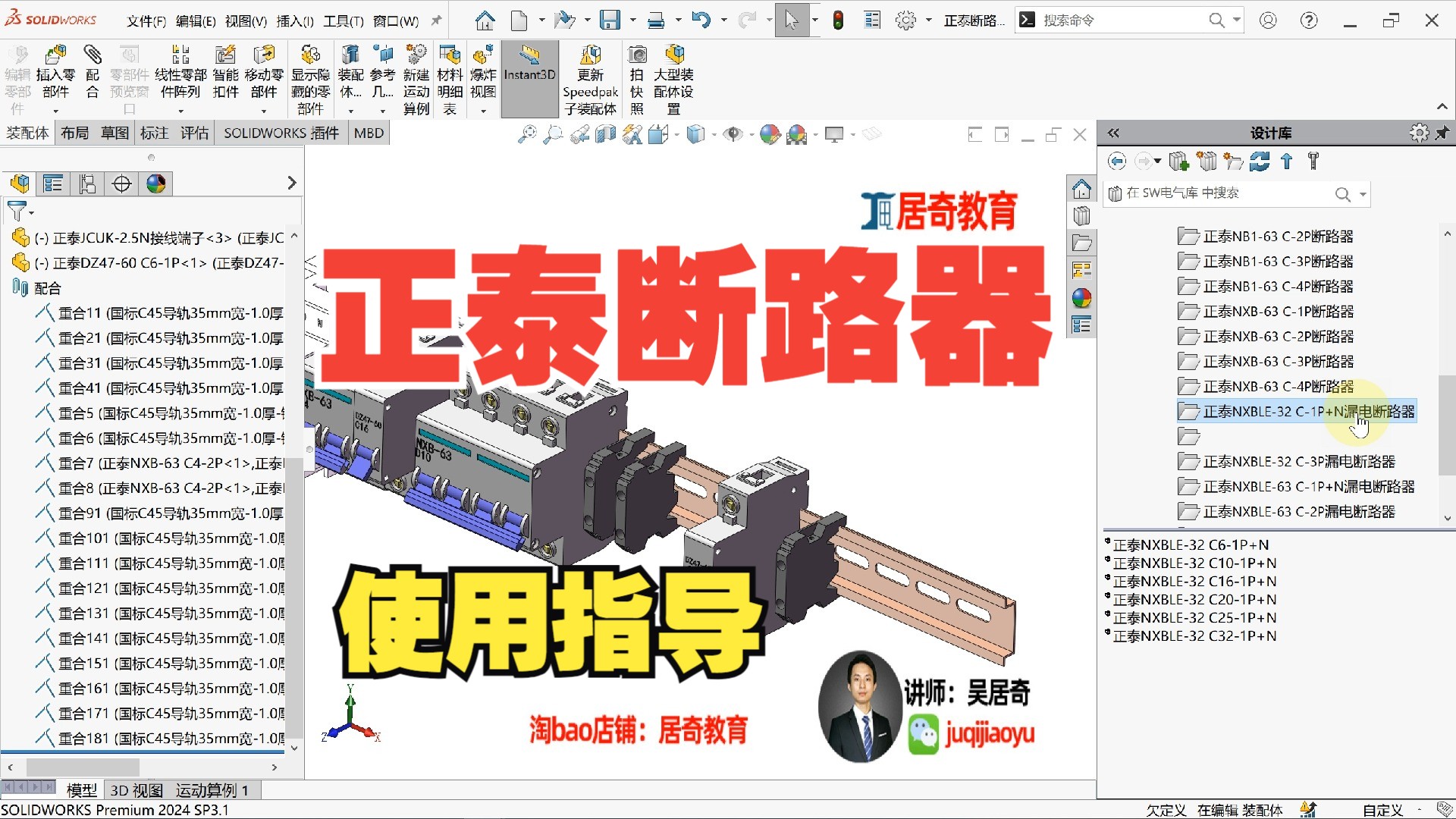Click Update Speedpak subassemblies

click(x=590, y=80)
